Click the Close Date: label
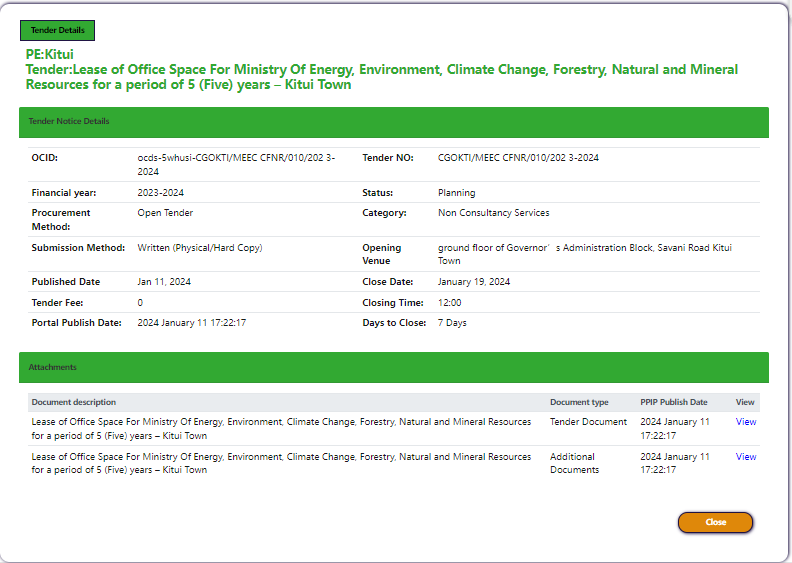Viewport: 792px width, 563px height. [x=387, y=282]
